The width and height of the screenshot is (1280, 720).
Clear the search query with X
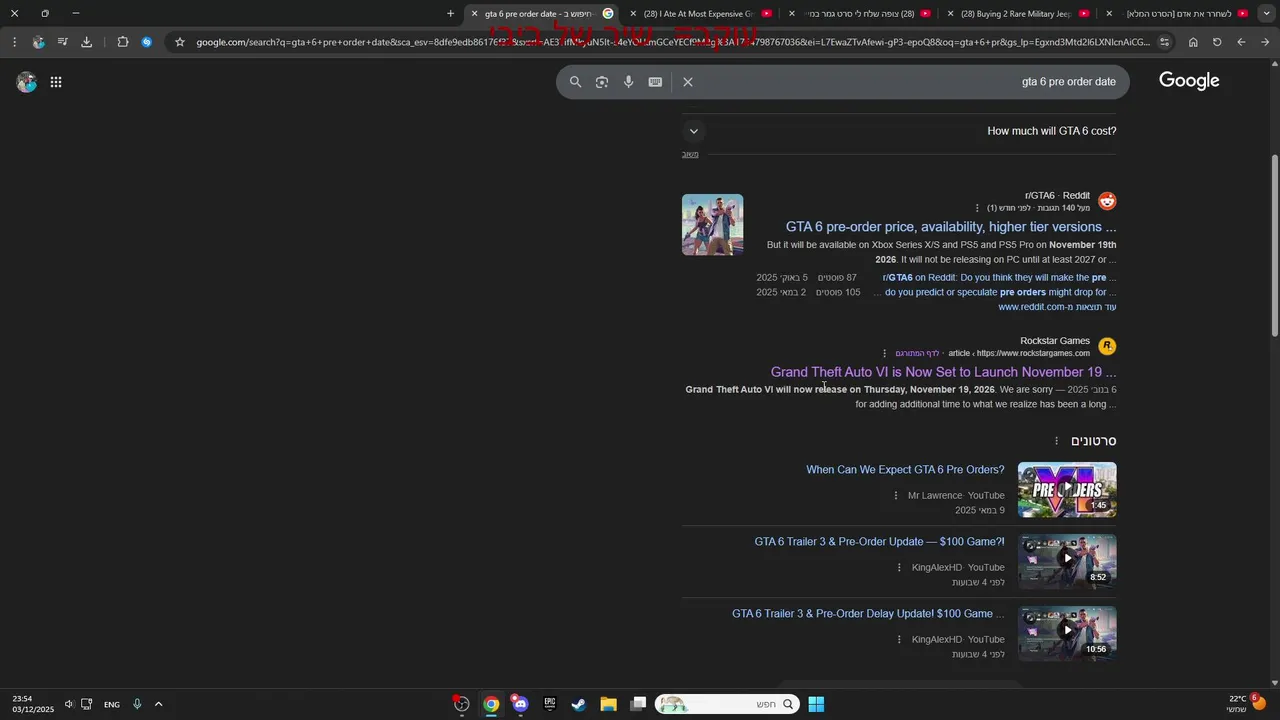coord(688,82)
